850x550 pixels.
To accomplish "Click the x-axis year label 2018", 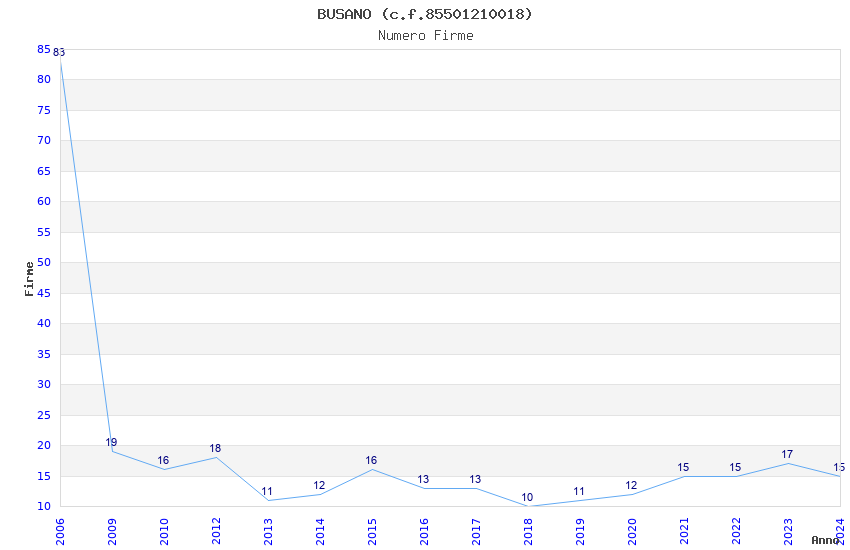I will coord(528,531).
